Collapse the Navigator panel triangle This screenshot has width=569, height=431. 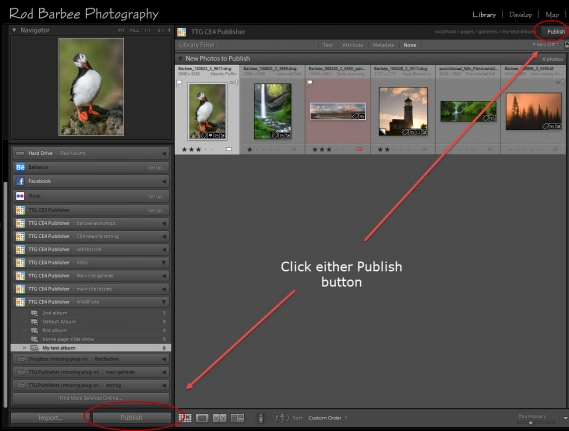click(x=14, y=30)
